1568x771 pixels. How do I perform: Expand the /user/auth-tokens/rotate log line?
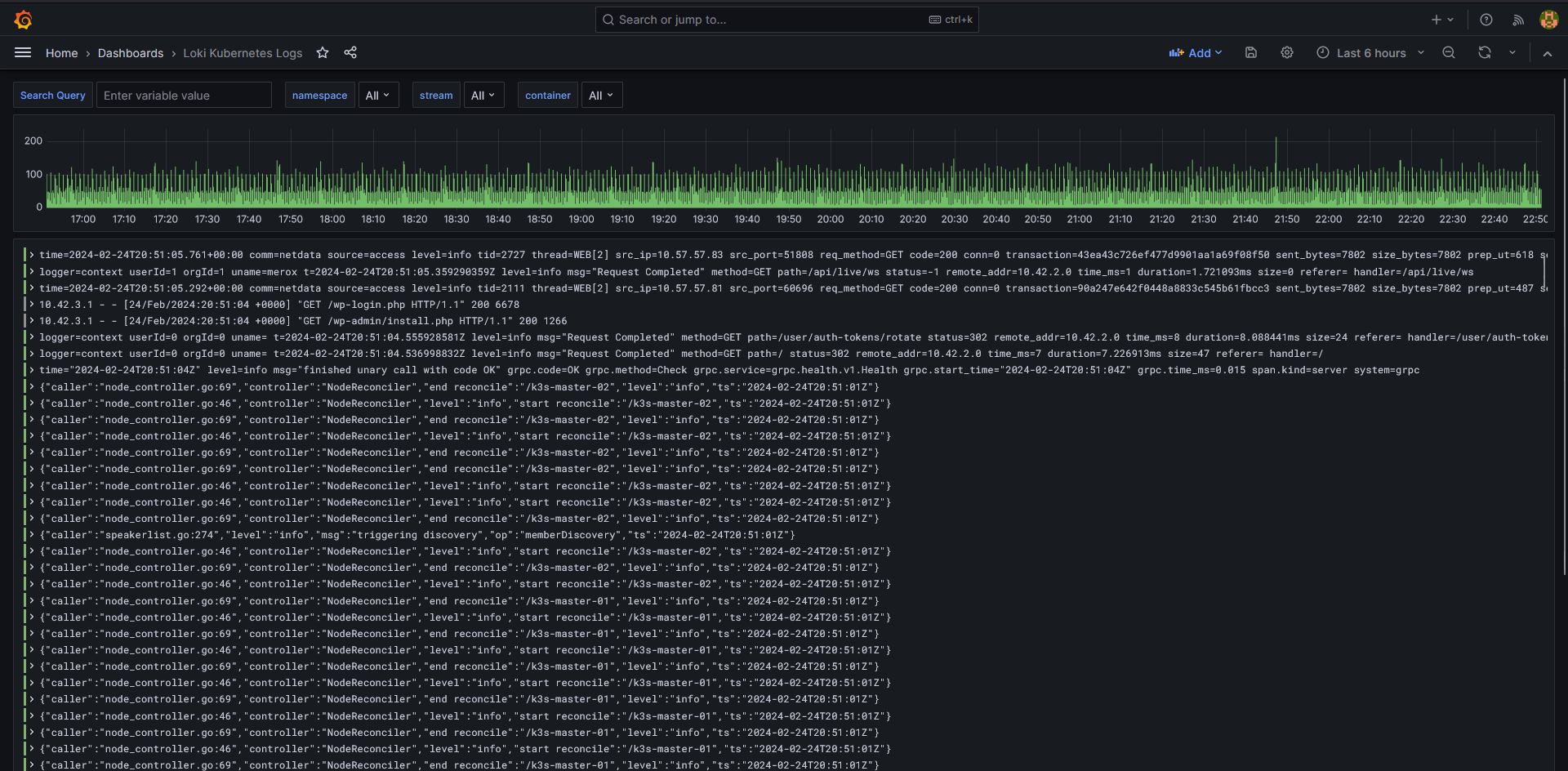coord(32,337)
